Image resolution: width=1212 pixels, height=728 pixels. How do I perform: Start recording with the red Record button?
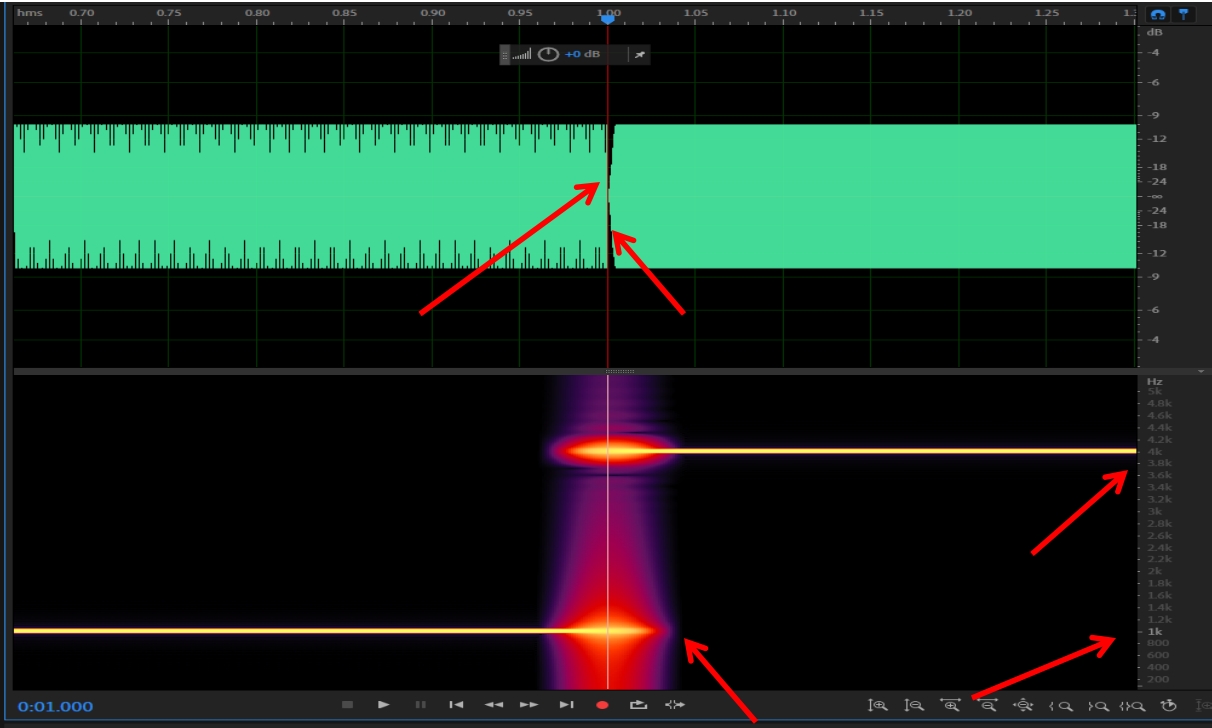click(602, 705)
